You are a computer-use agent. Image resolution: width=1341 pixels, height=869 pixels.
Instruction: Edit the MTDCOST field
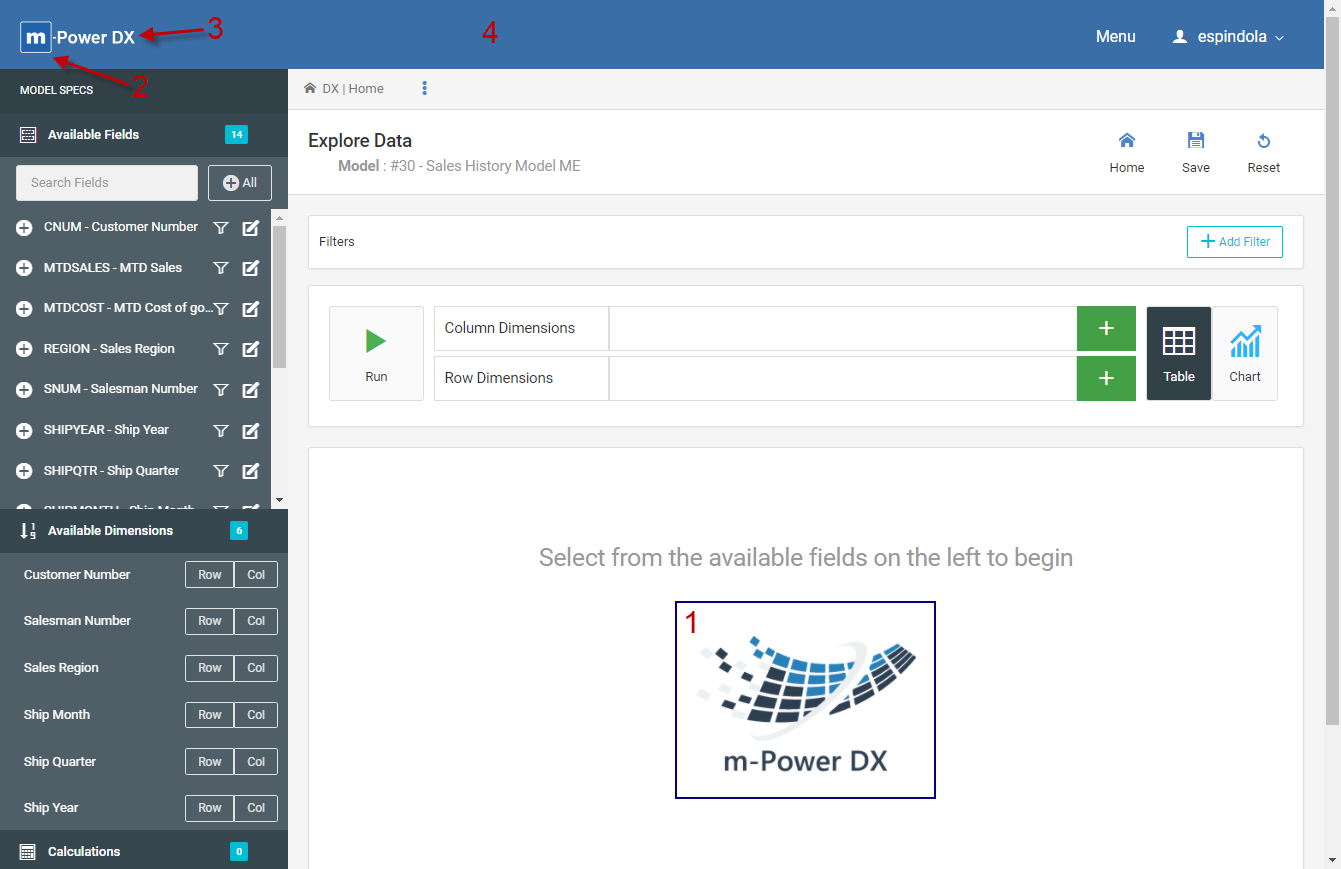tap(251, 309)
